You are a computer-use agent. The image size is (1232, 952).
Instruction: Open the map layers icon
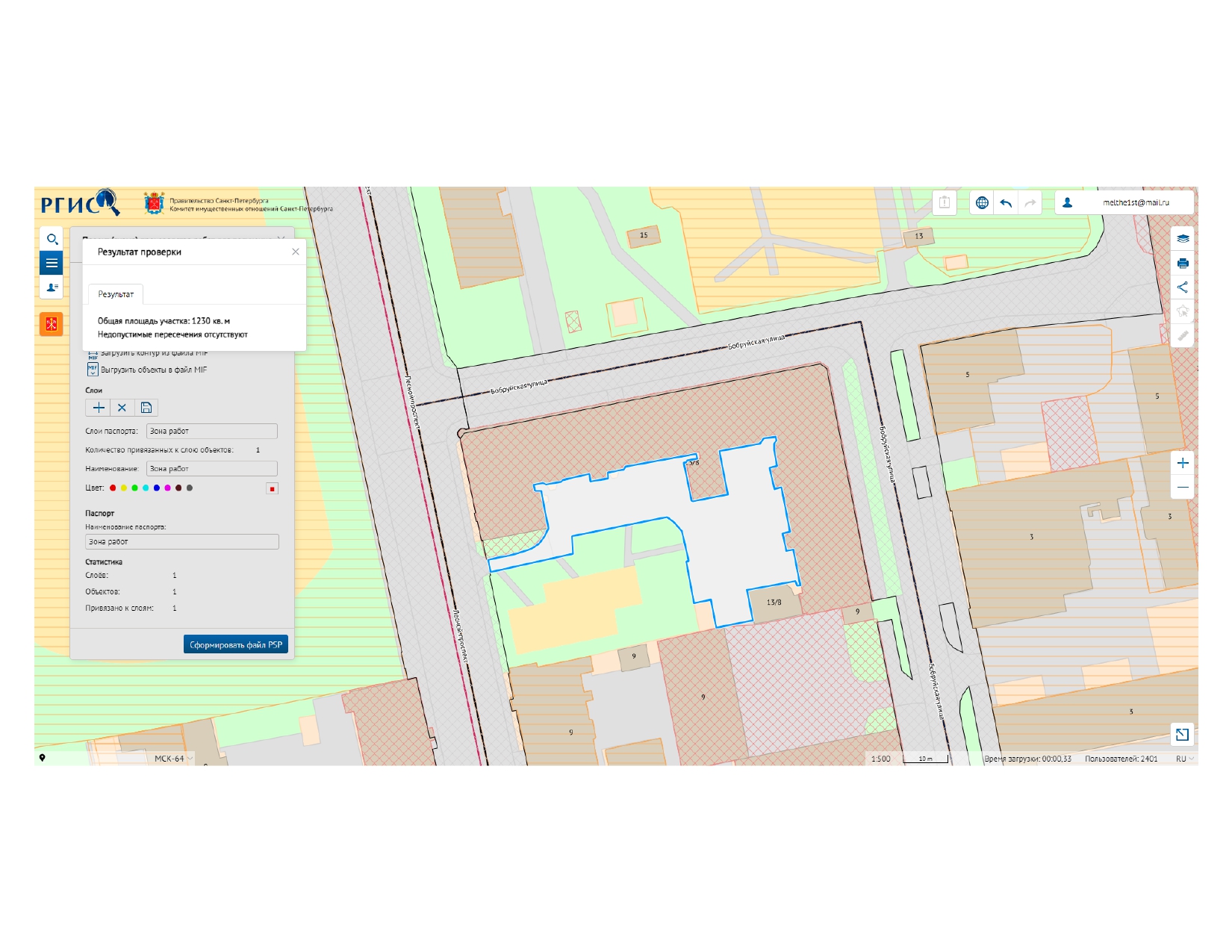click(1183, 239)
